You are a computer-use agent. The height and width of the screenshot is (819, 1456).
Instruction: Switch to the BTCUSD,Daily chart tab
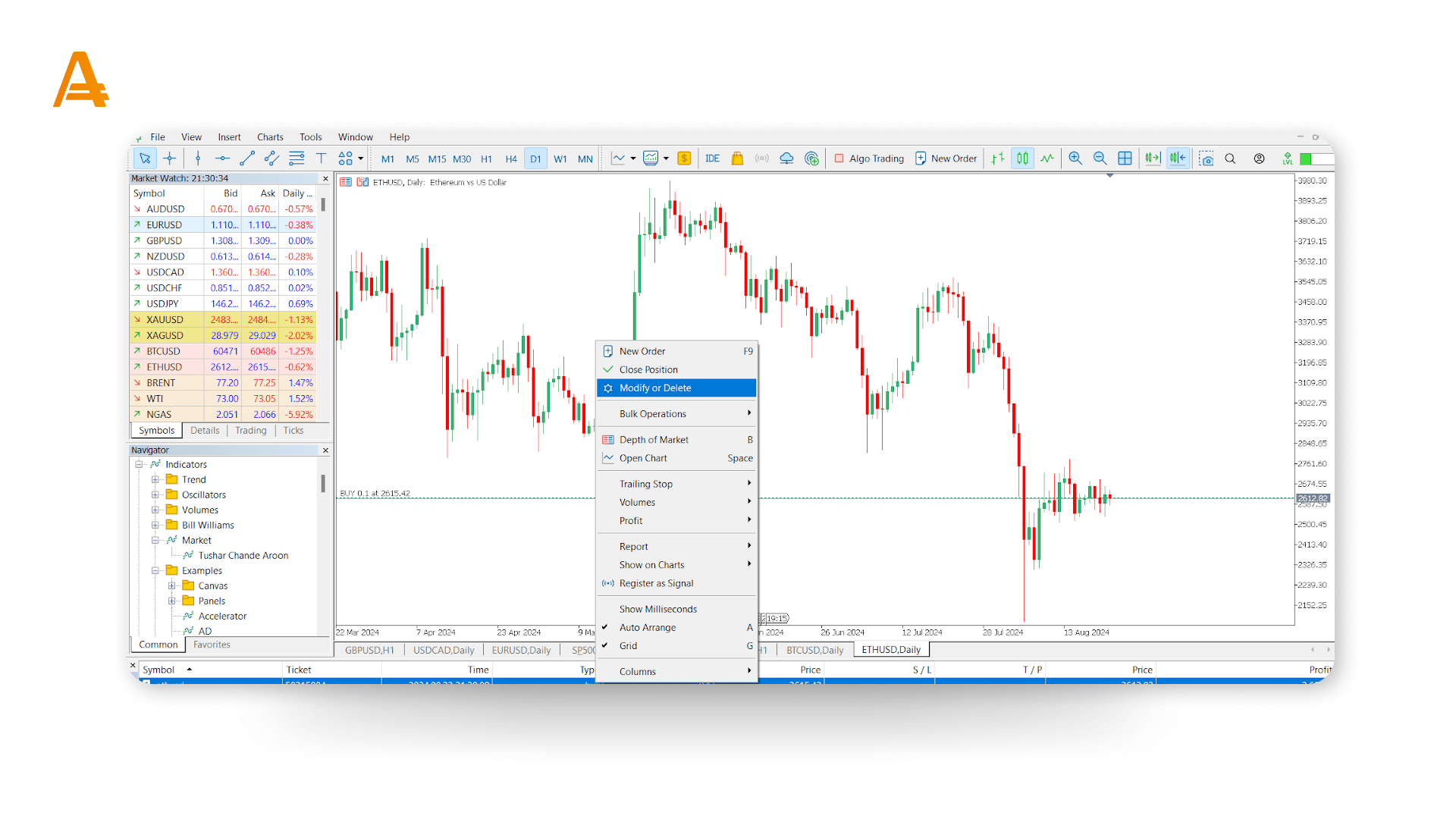(x=814, y=650)
